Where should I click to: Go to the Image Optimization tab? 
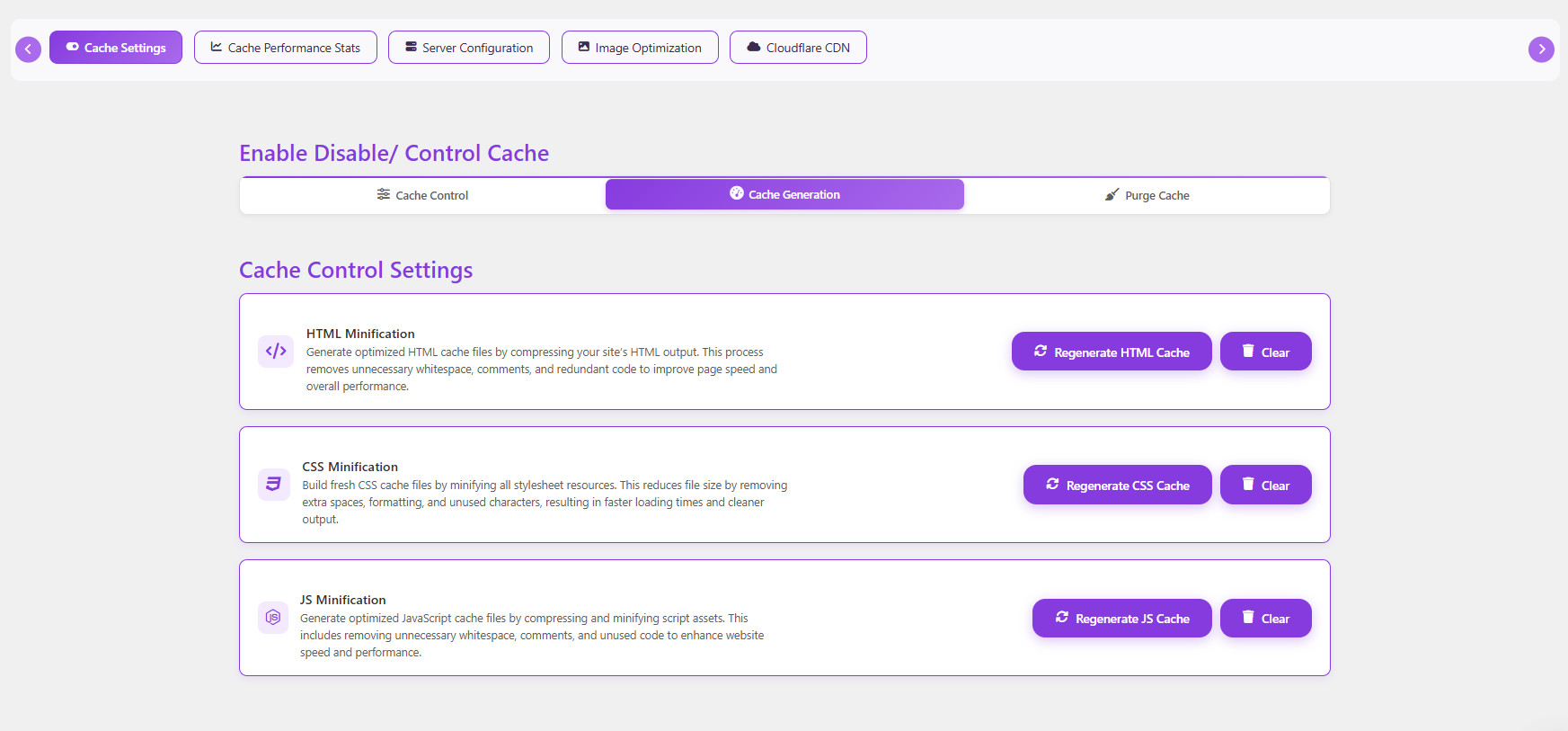click(640, 48)
